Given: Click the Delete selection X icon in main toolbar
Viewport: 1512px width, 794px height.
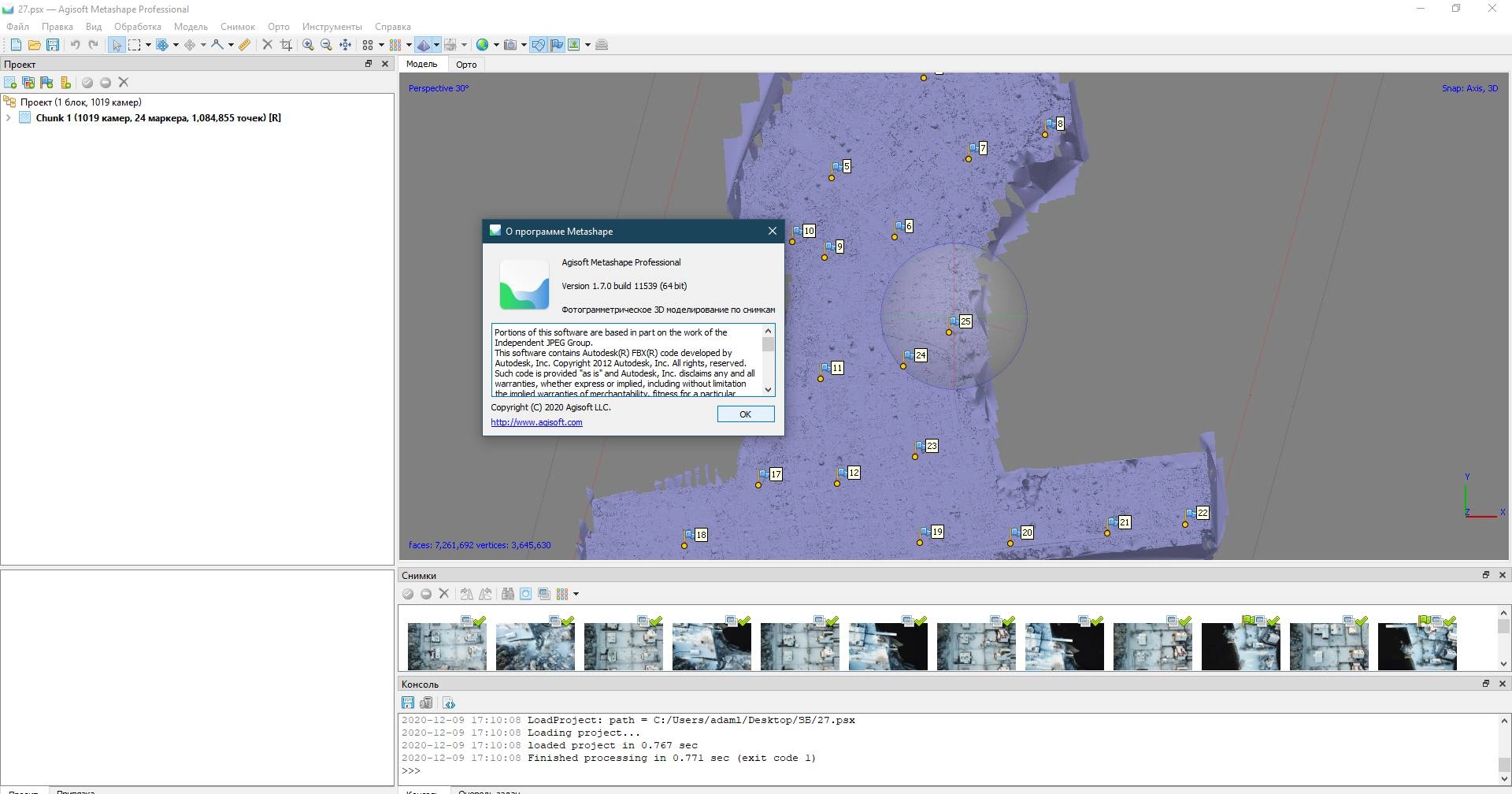Looking at the screenshot, I should click(268, 45).
